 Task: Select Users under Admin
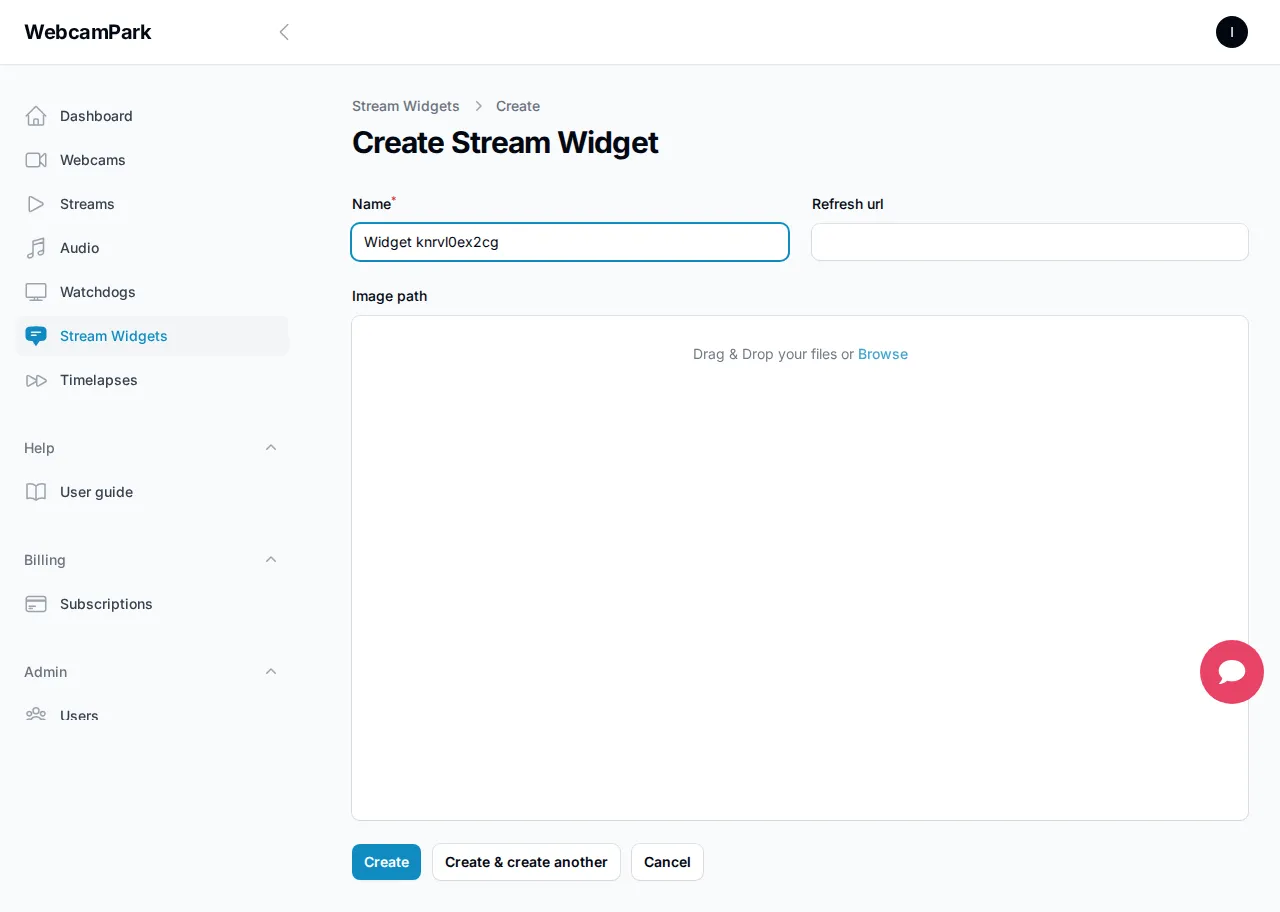79,716
